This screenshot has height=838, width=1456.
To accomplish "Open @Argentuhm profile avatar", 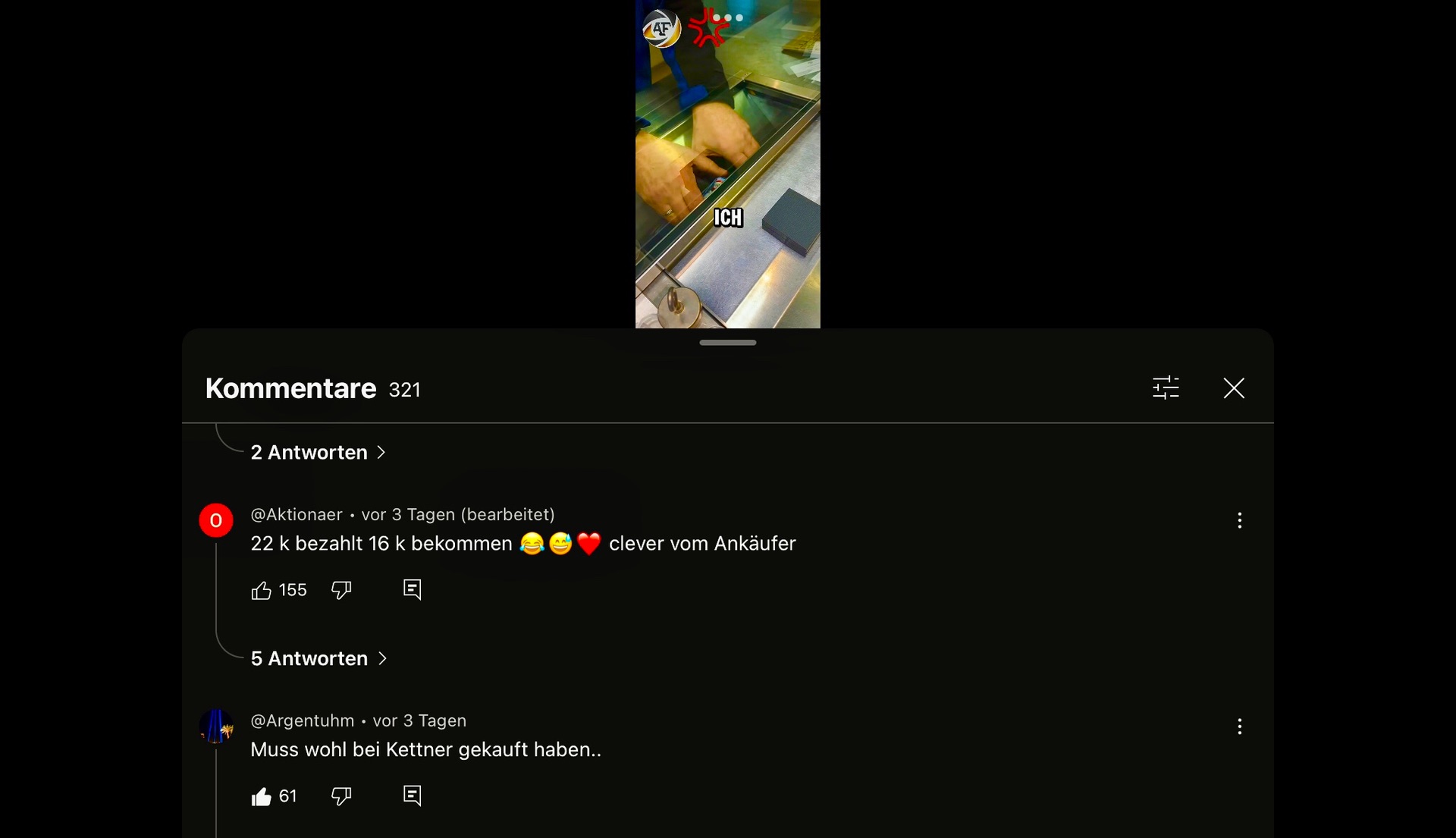I will click(x=216, y=727).
